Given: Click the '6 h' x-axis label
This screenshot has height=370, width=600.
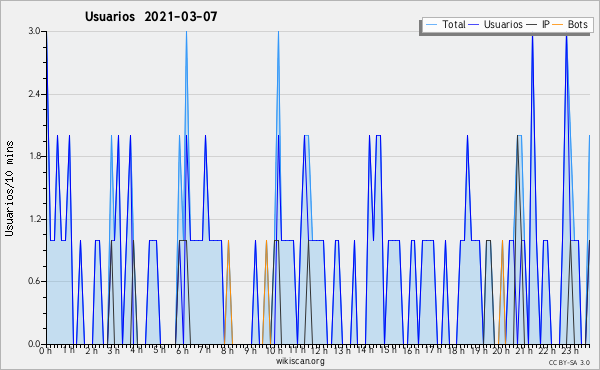Looking at the screenshot, I should (x=182, y=350).
